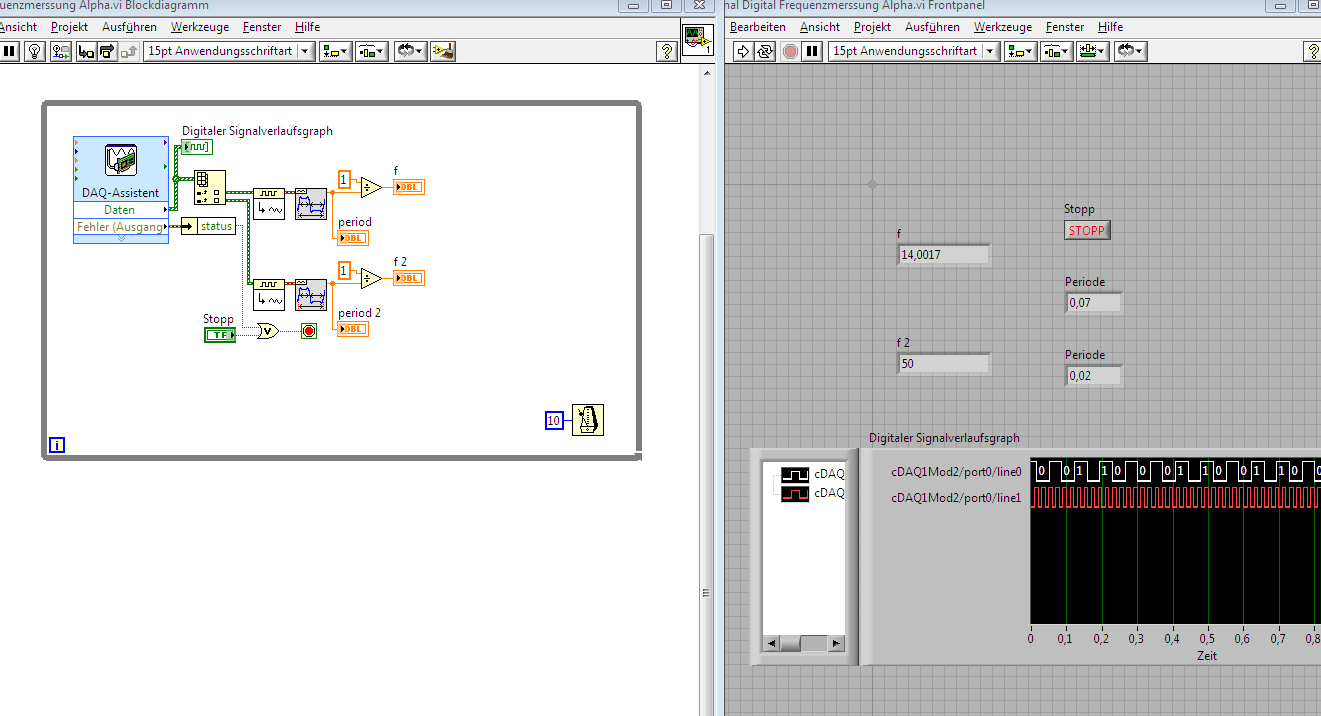Toggle highlight execution light bulb icon
The height and width of the screenshot is (716, 1321).
34,51
